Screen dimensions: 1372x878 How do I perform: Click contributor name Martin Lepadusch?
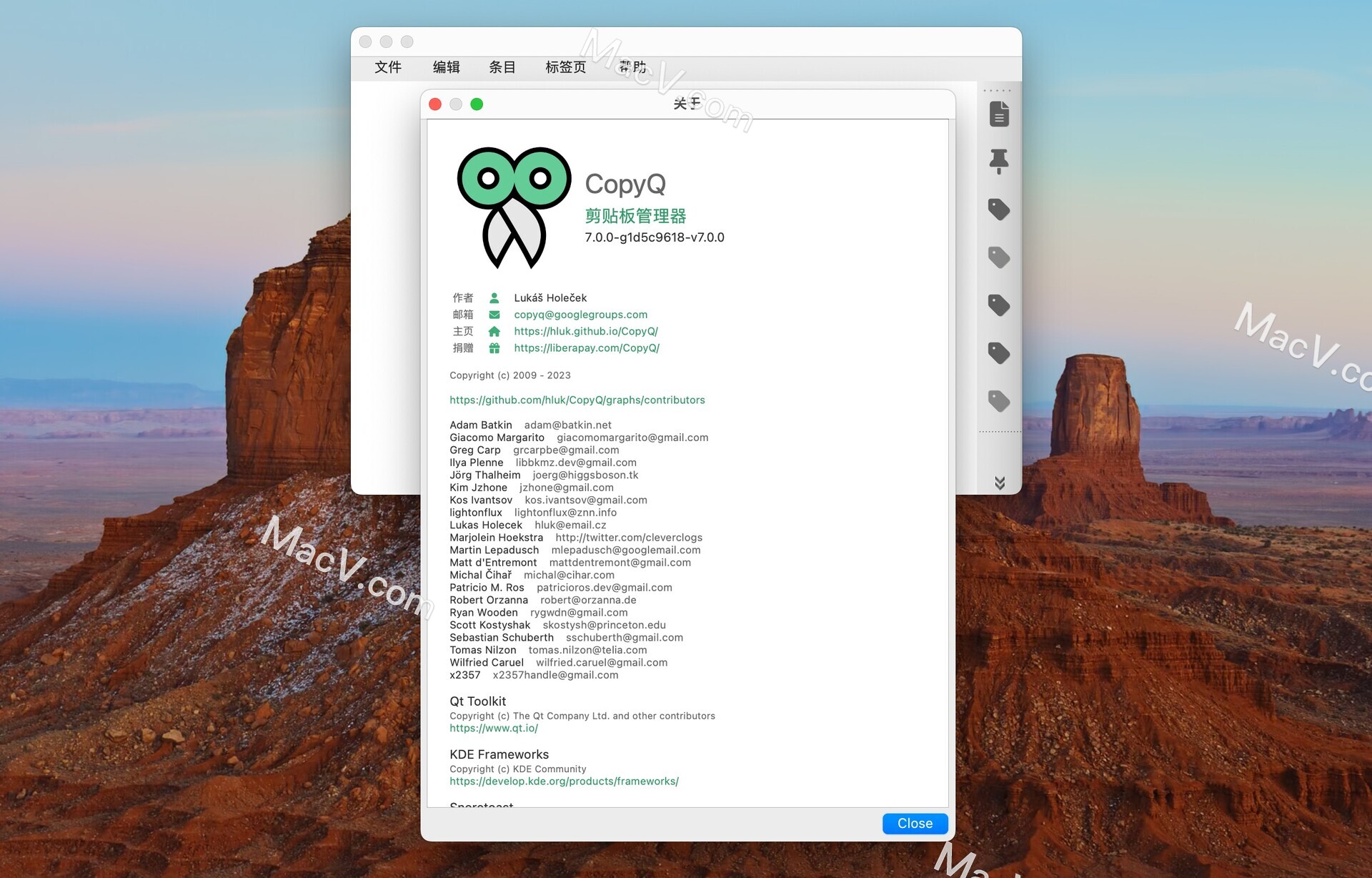[x=494, y=551]
